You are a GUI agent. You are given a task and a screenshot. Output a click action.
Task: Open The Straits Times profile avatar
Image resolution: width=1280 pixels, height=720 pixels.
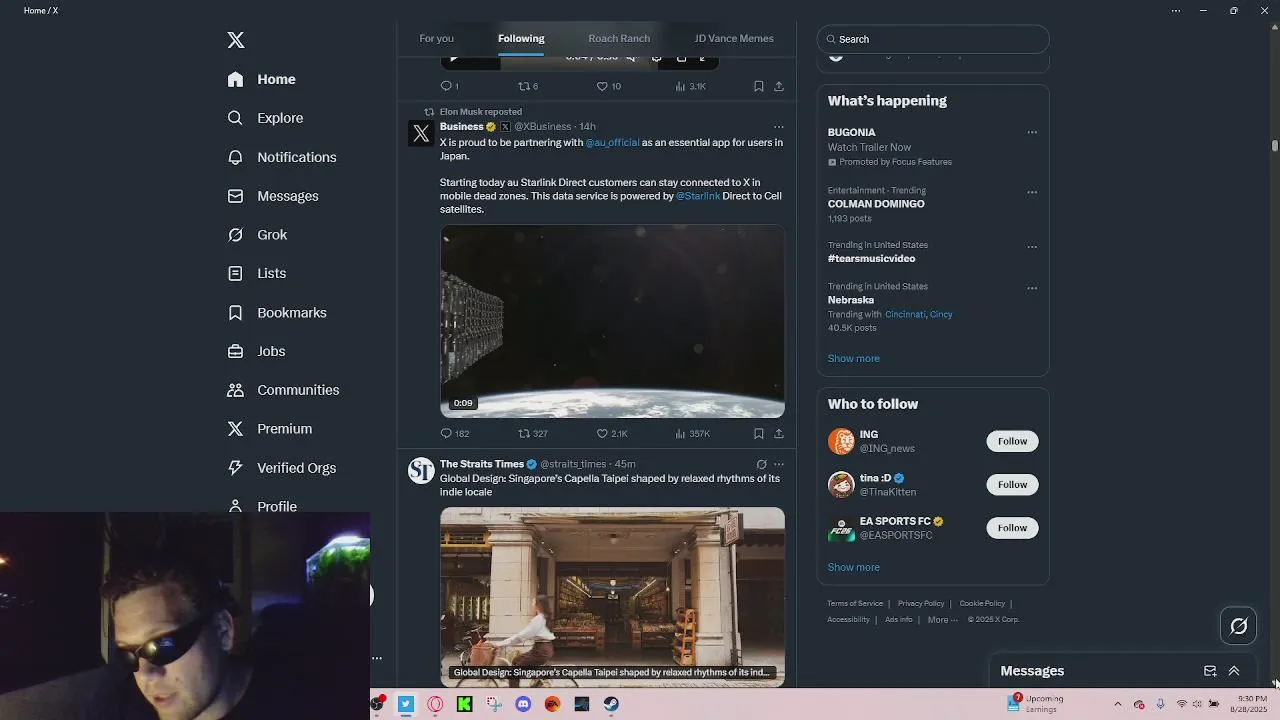tap(421, 470)
